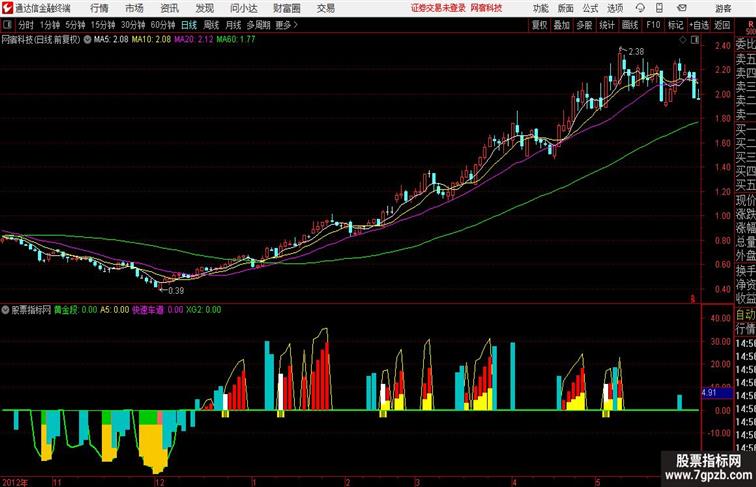Open the mail envelope icon

click(681, 8)
